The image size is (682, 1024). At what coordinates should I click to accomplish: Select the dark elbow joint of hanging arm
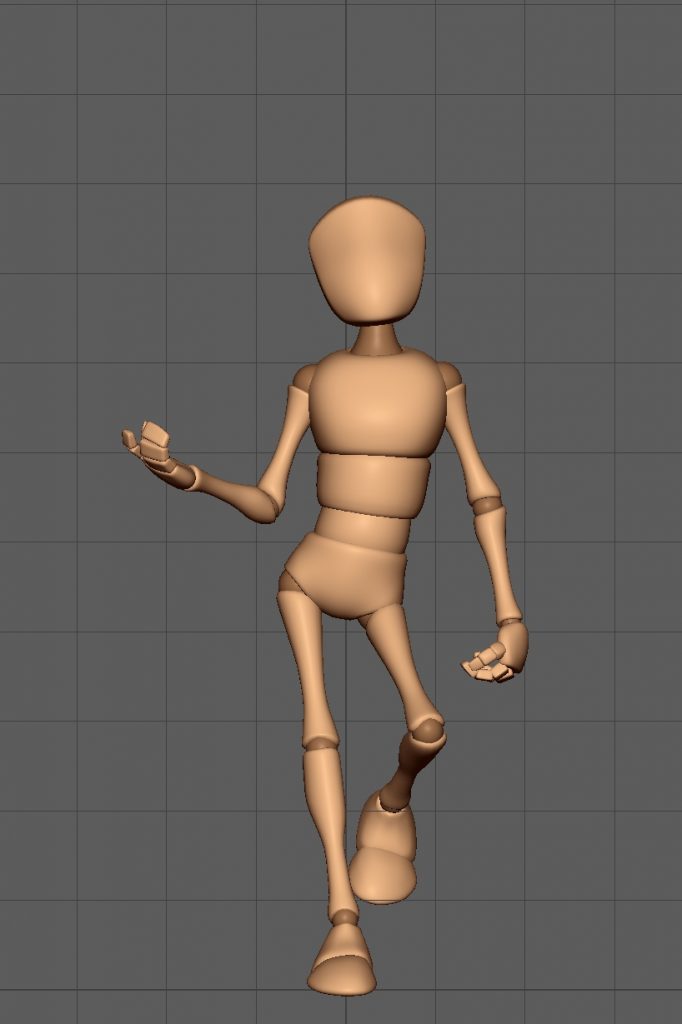(487, 504)
